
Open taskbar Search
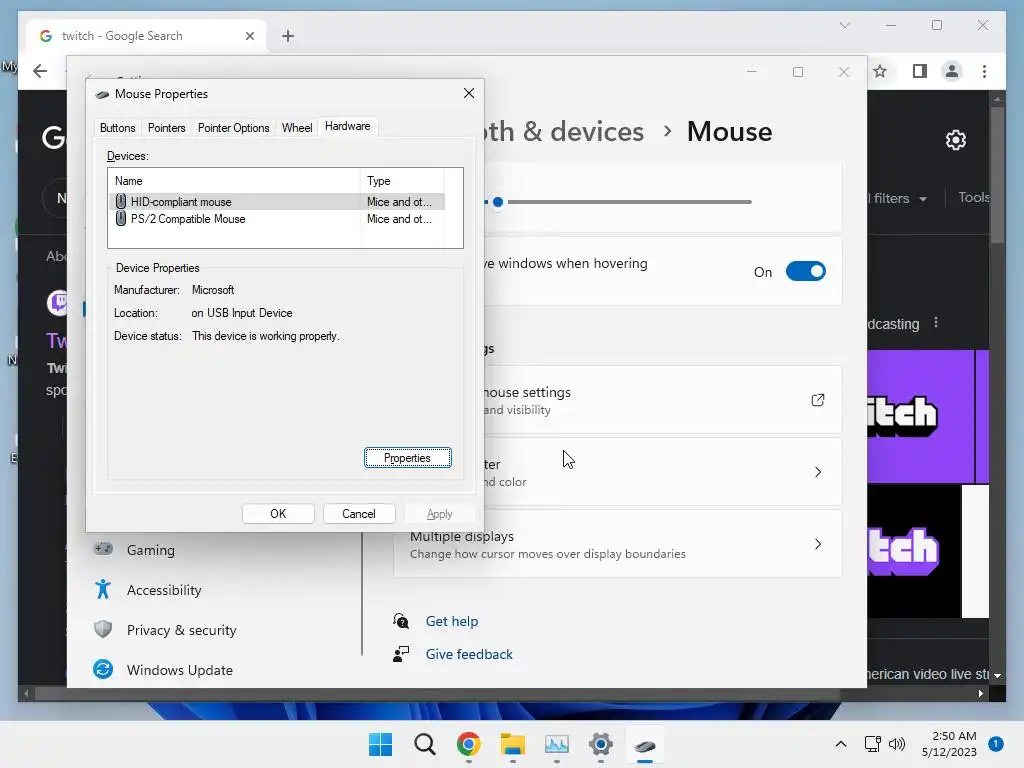(424, 744)
